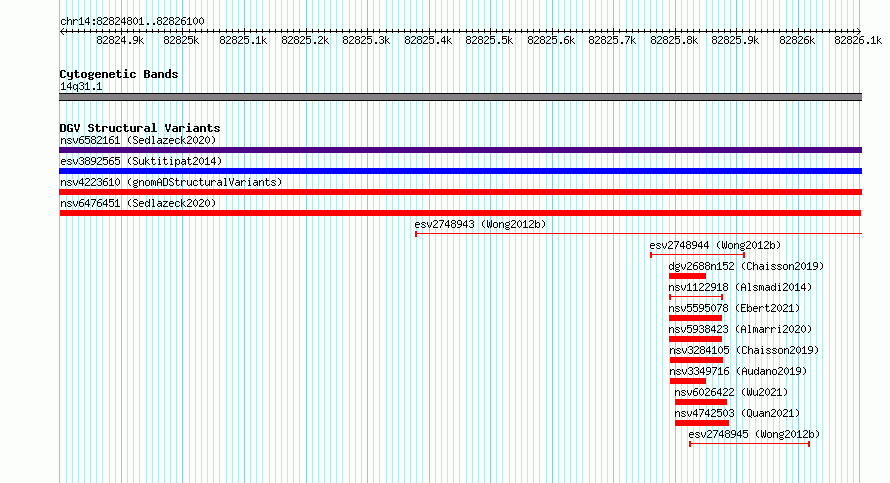Screen dimensions: 890x483
Task: Click the red bar under nsv4742503
Action: (x=702, y=423)
